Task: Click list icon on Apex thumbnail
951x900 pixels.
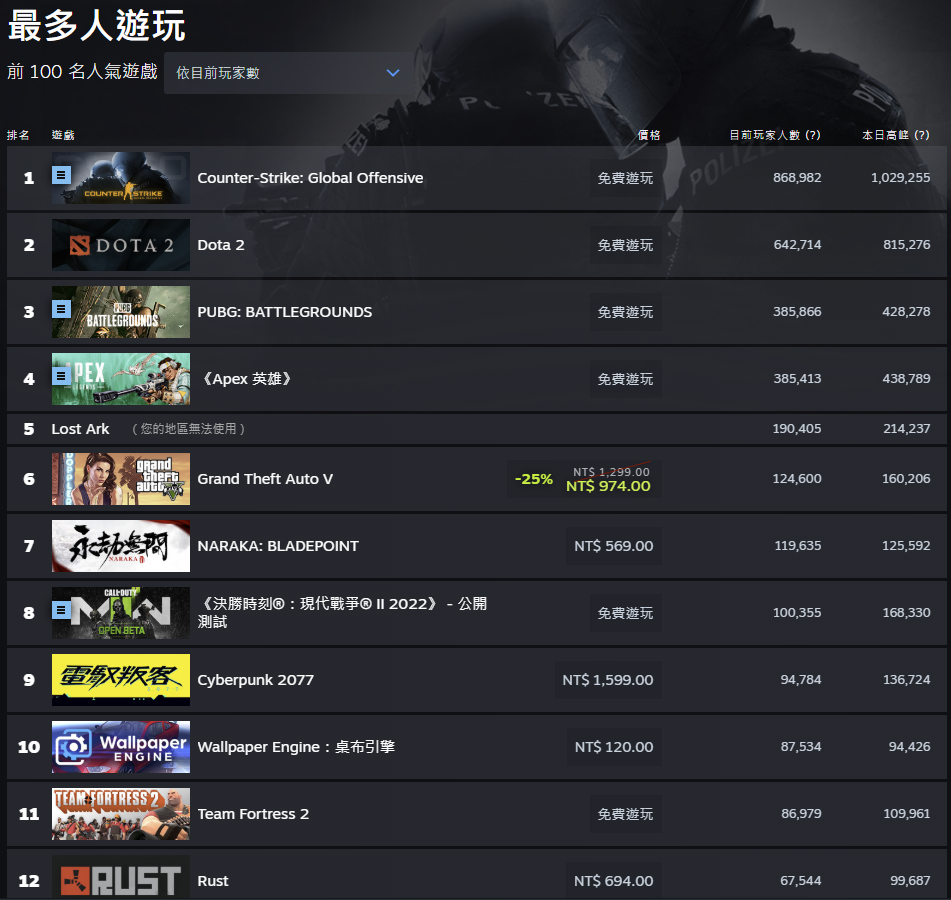Action: tap(61, 376)
